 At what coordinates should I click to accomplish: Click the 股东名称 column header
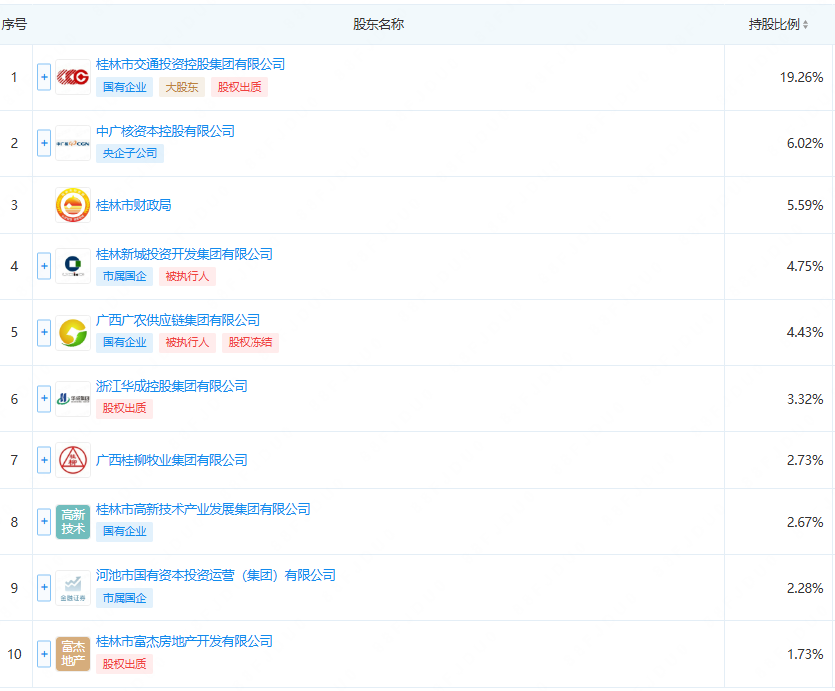[x=379, y=24]
